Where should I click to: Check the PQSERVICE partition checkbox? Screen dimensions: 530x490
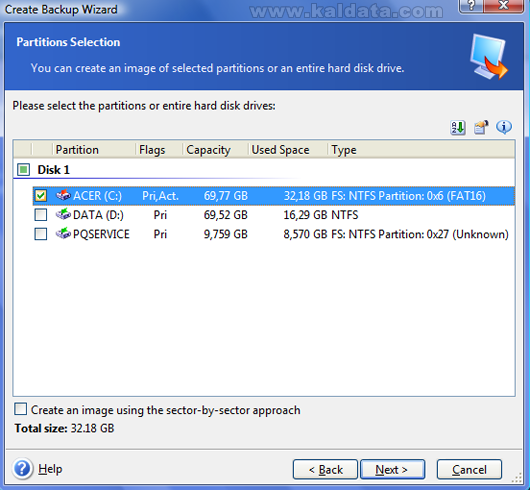(41, 234)
